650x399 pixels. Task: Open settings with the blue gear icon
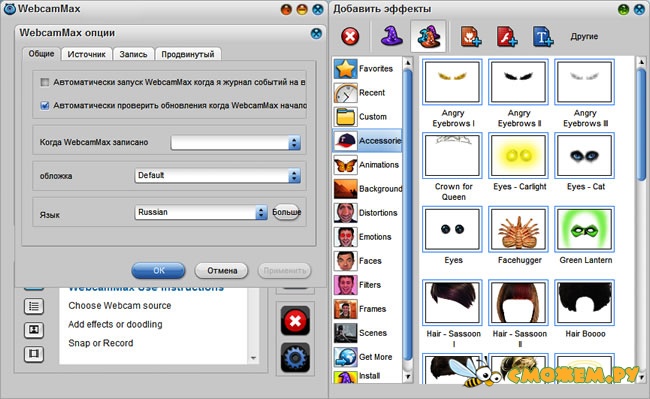(x=295, y=357)
